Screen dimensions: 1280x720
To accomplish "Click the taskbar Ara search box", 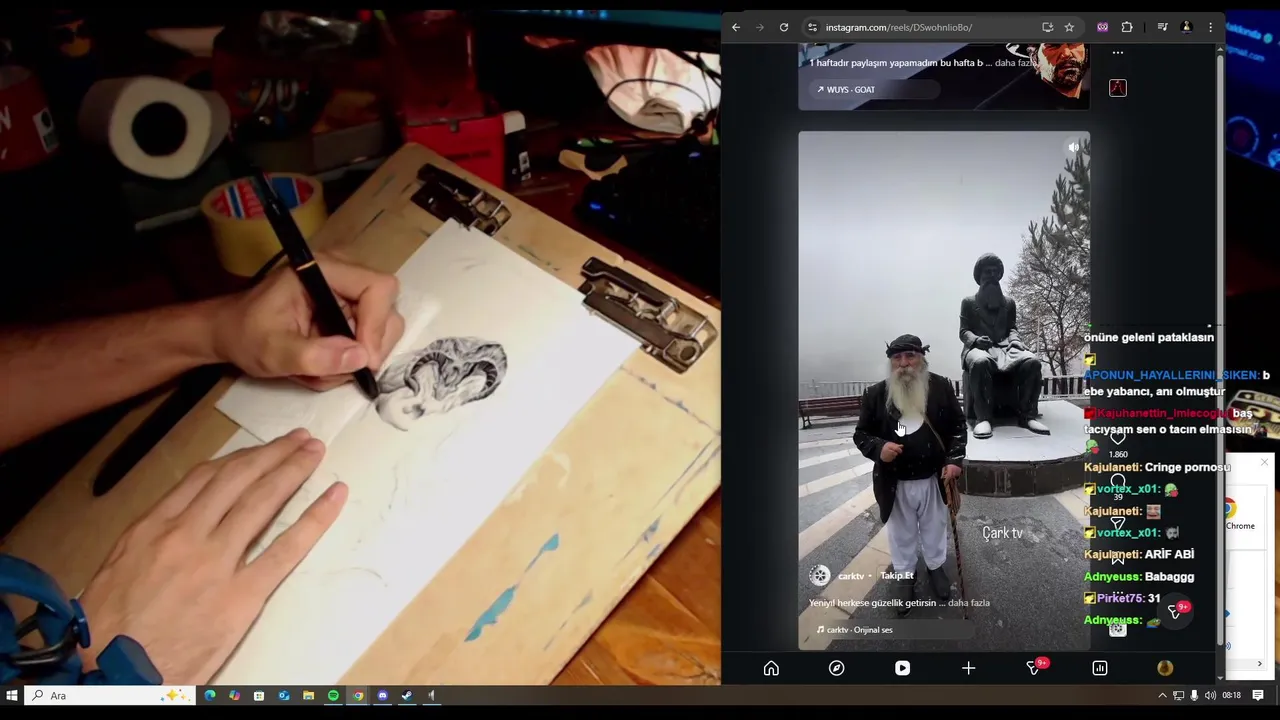I will 108,695.
